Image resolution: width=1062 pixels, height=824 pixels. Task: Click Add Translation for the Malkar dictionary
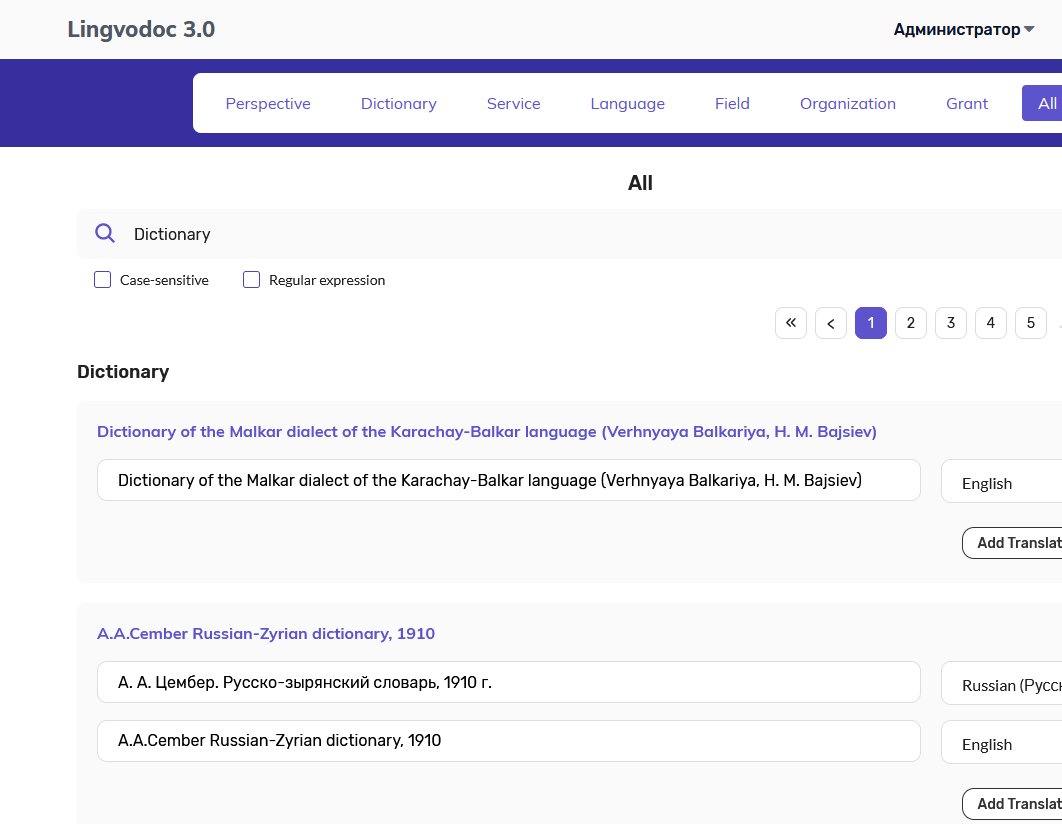pyautogui.click(x=1018, y=542)
